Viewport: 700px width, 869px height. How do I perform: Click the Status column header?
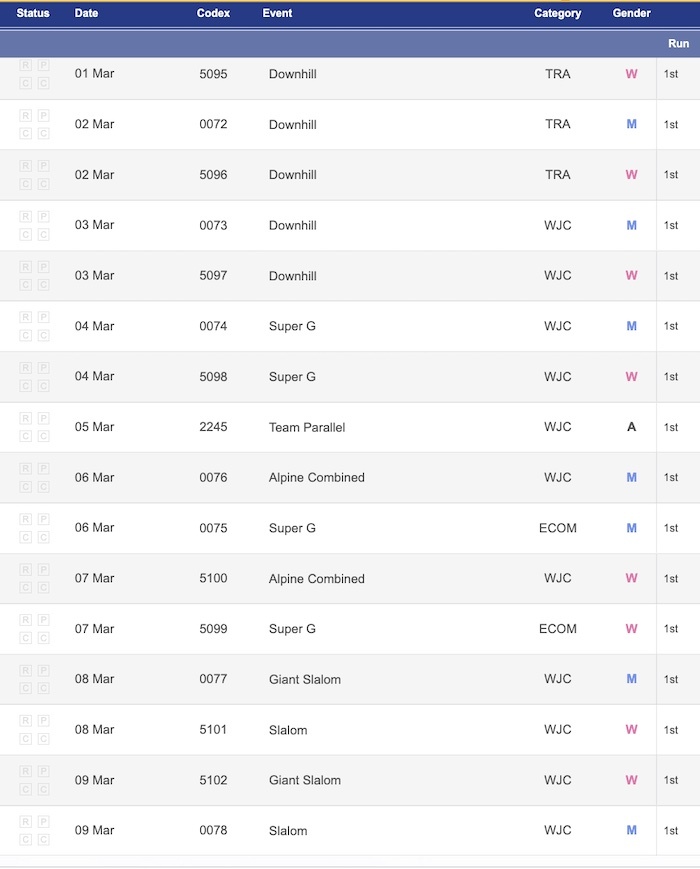(33, 13)
